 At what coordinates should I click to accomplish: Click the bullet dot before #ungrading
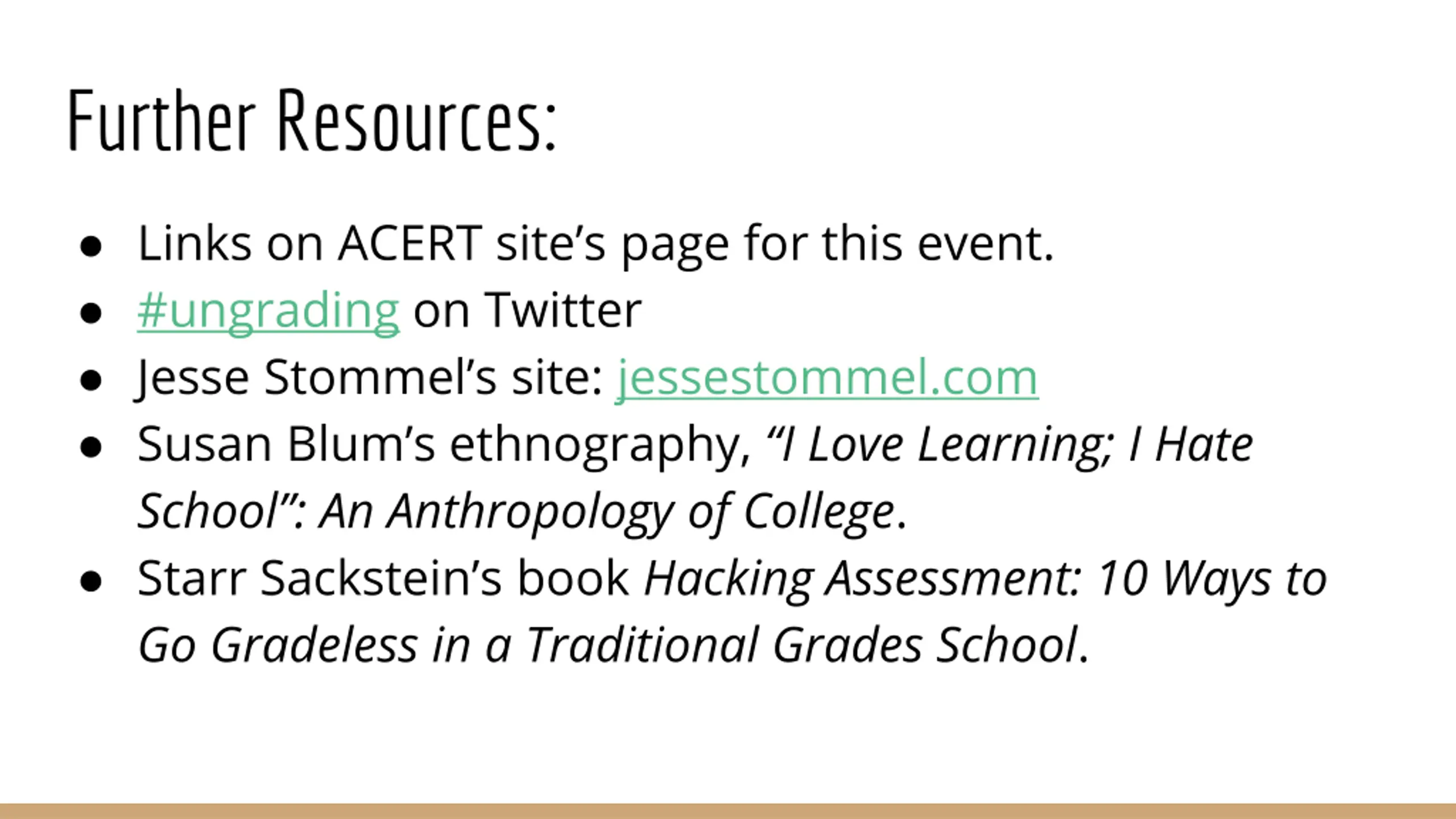pyautogui.click(x=91, y=314)
